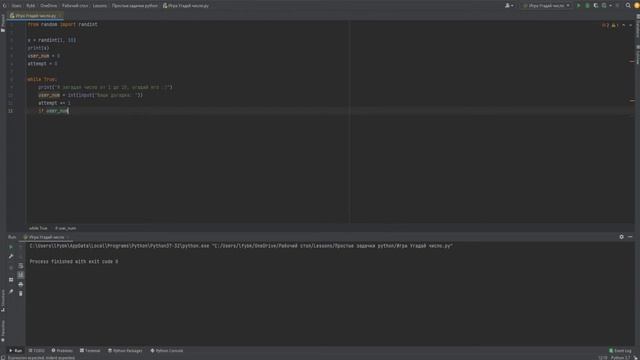Image resolution: width=640 pixels, height=360 pixels.
Task: Click the 'Lessons' breadcrumb
Action: click(100, 6)
